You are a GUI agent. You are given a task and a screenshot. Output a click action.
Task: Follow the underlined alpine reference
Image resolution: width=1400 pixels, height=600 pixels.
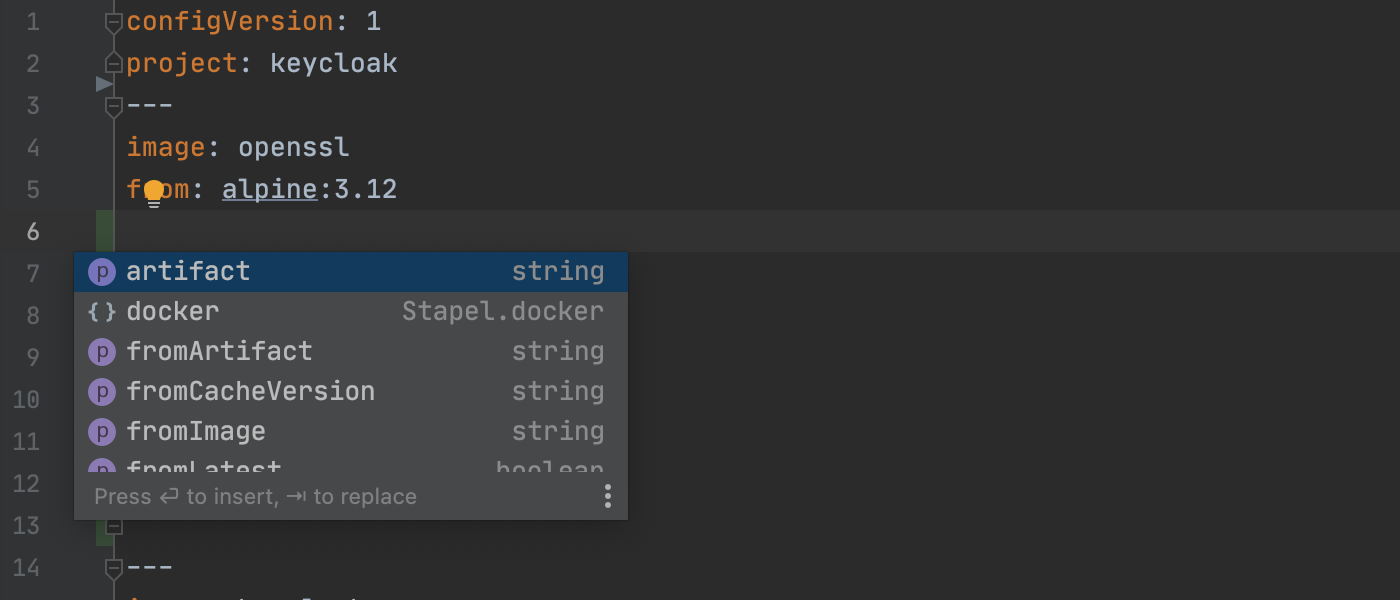[269, 190]
